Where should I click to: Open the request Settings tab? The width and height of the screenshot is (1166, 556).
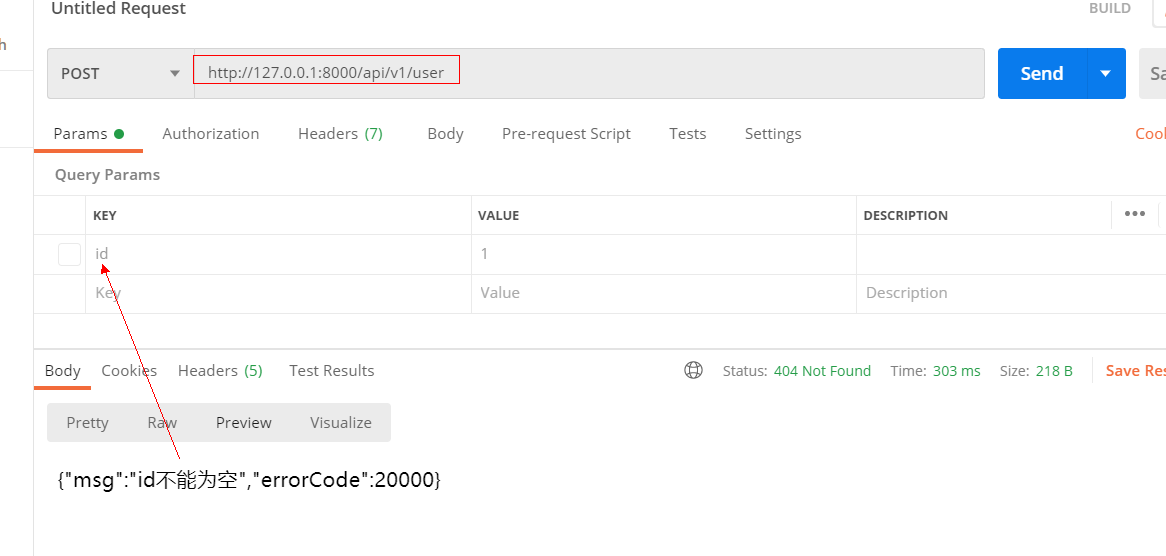(x=773, y=133)
